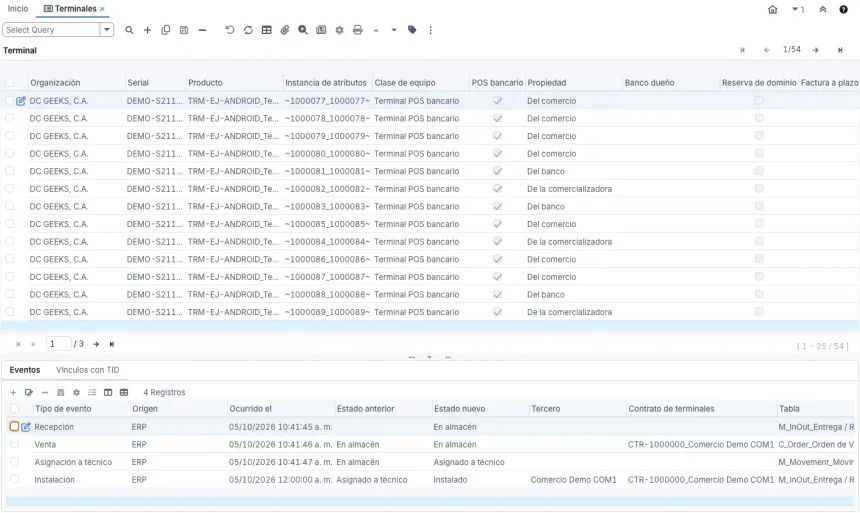860x513 pixels.
Task: Delete event with the detail toolbar minus icon
Action: click(45, 392)
